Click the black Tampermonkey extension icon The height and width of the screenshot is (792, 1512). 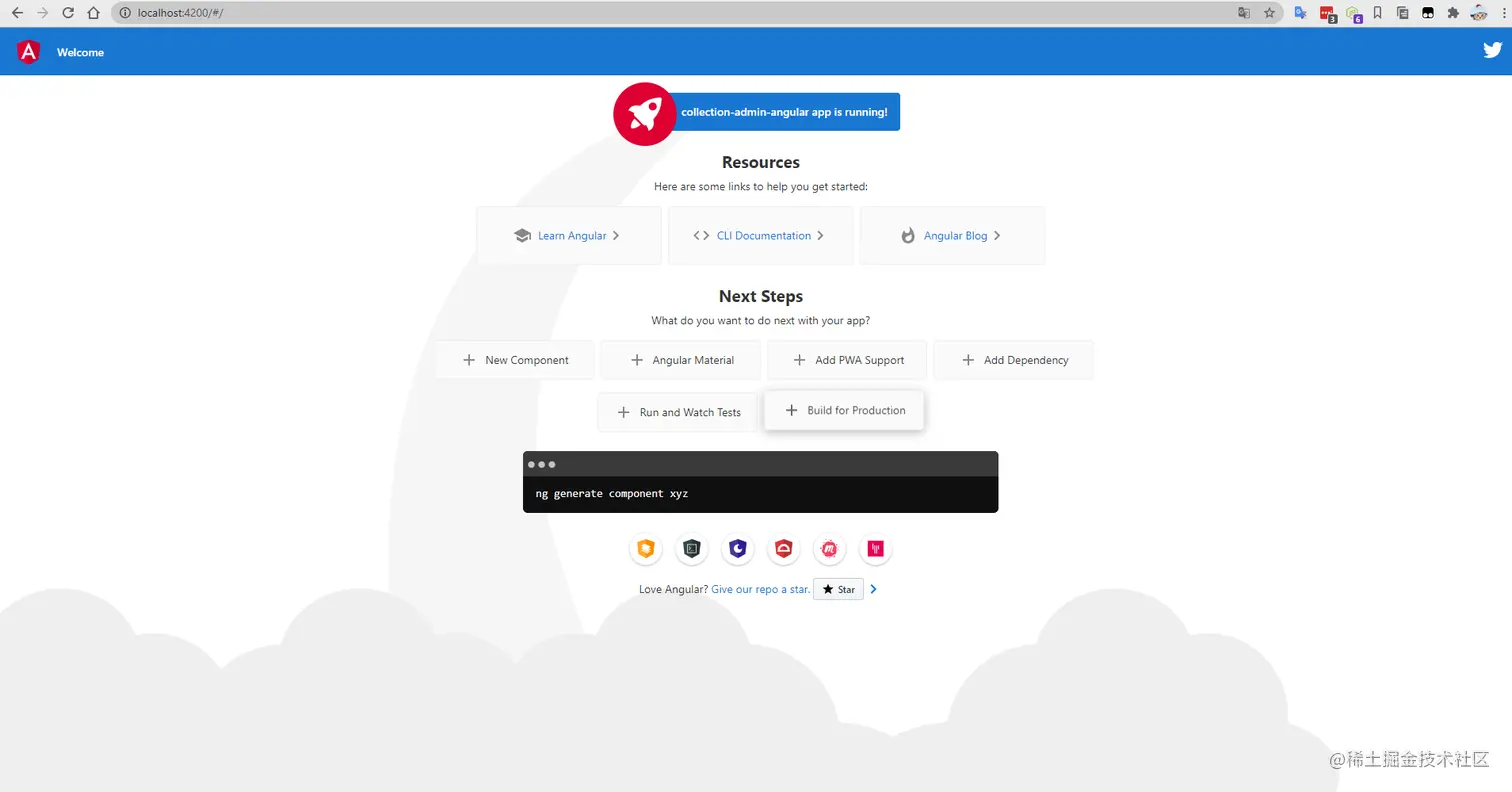coord(1428,13)
